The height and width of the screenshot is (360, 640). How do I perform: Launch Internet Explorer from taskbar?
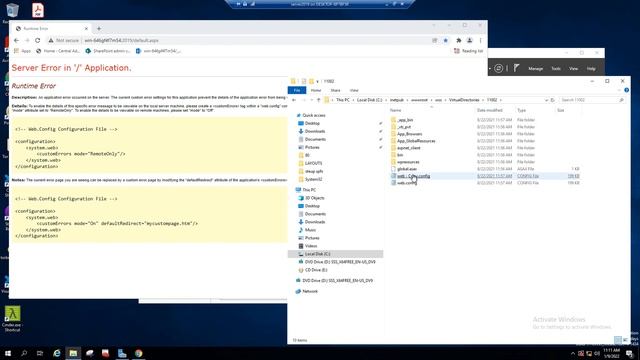pyautogui.click(x=57, y=353)
